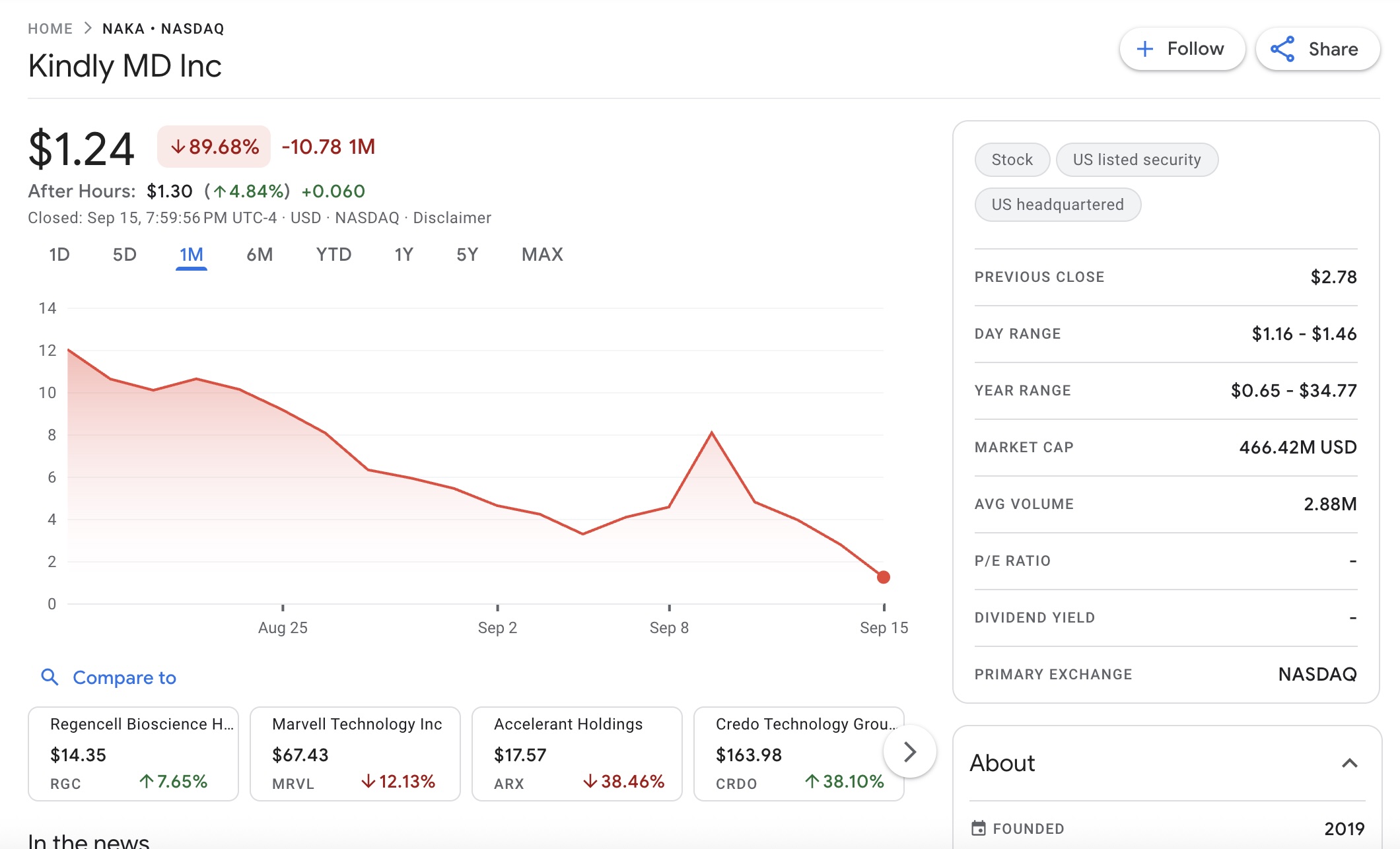
Task: Click the Compare to magnifier icon
Action: (50, 677)
